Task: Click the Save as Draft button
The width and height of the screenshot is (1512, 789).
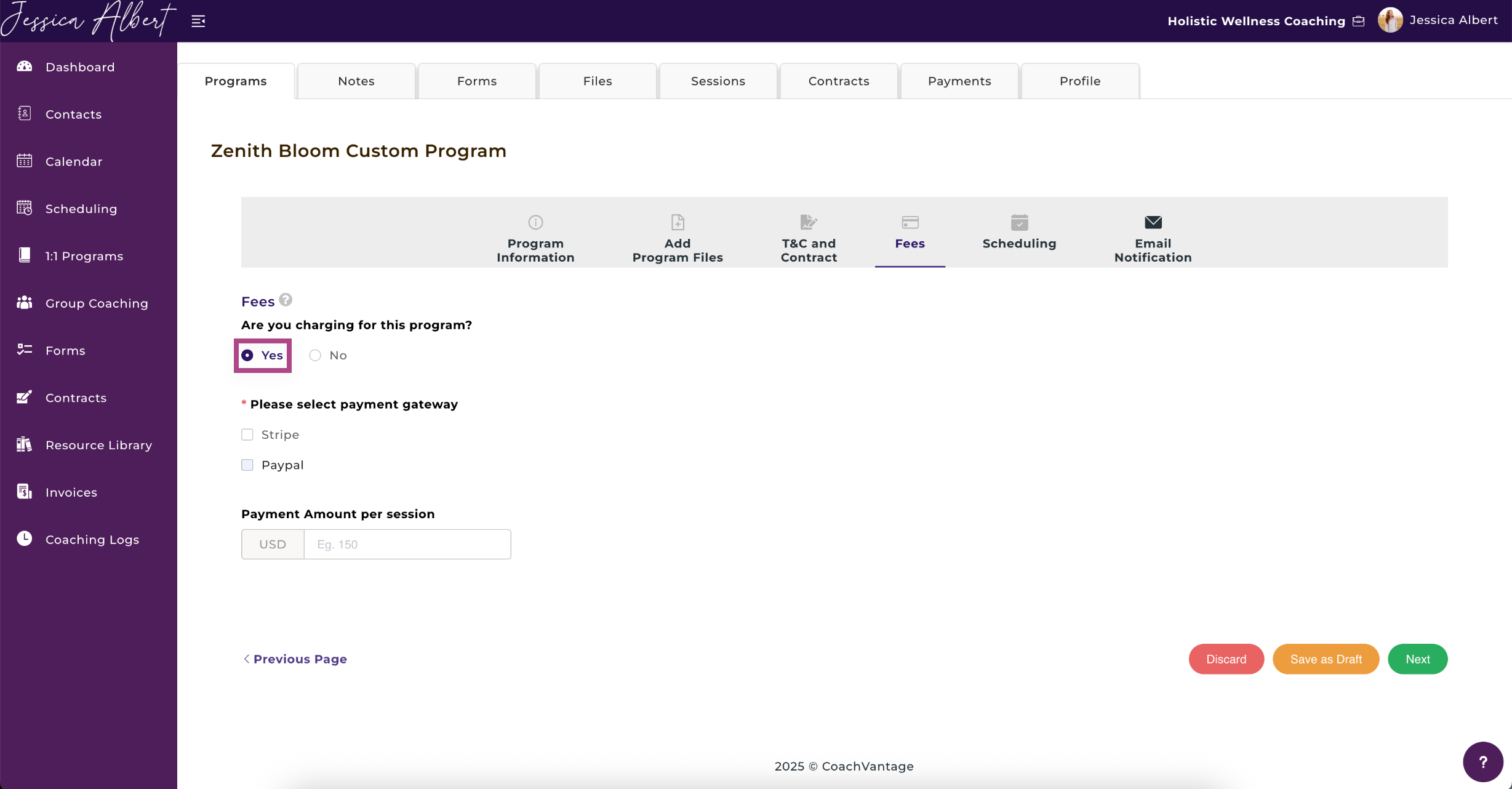Action: (x=1326, y=659)
